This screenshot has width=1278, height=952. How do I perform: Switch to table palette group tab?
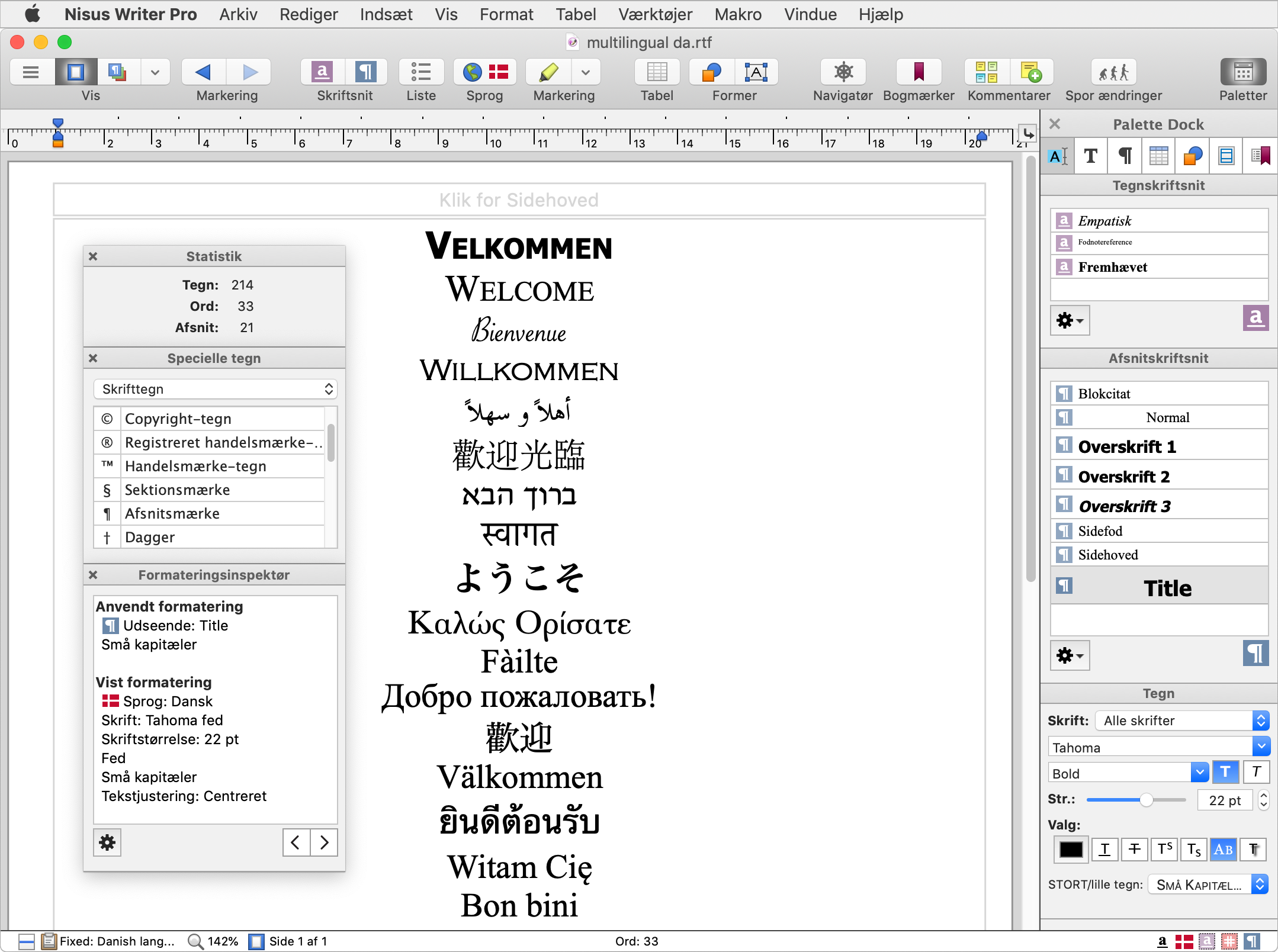1158,156
